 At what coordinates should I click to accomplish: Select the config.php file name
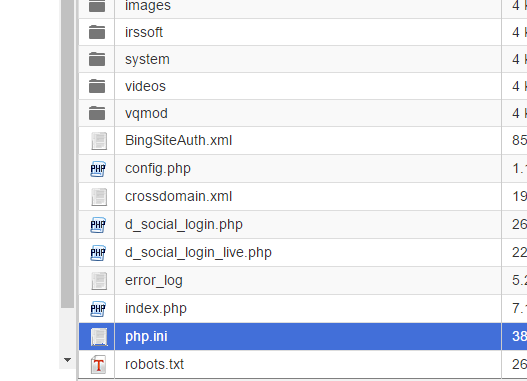point(158,168)
